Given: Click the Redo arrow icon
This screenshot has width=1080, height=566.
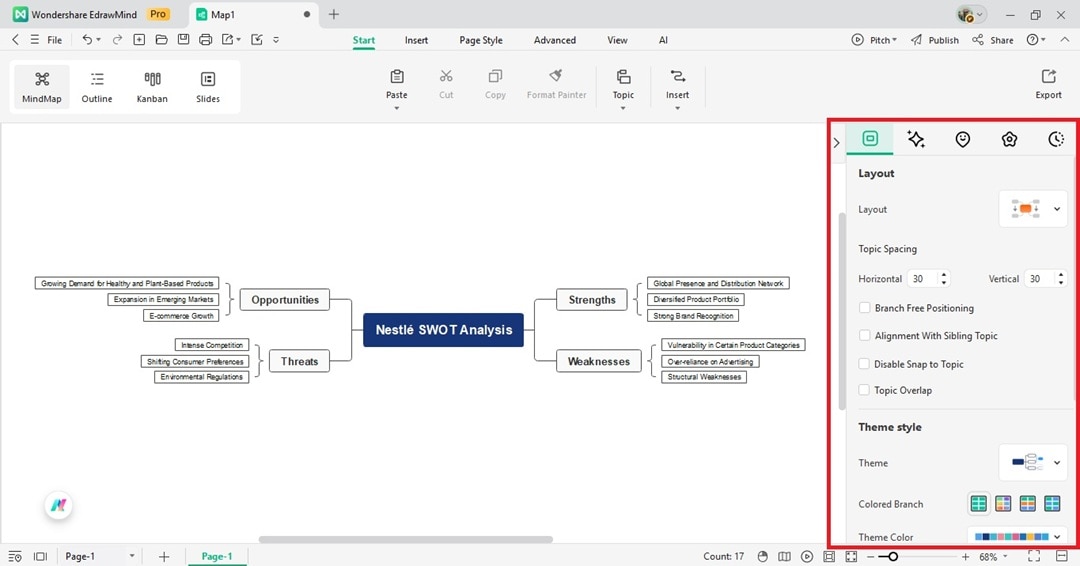Looking at the screenshot, I should 117,40.
